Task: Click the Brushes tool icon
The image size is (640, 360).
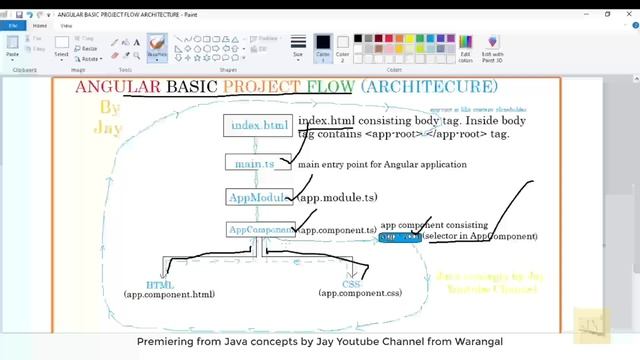Action: [157, 42]
